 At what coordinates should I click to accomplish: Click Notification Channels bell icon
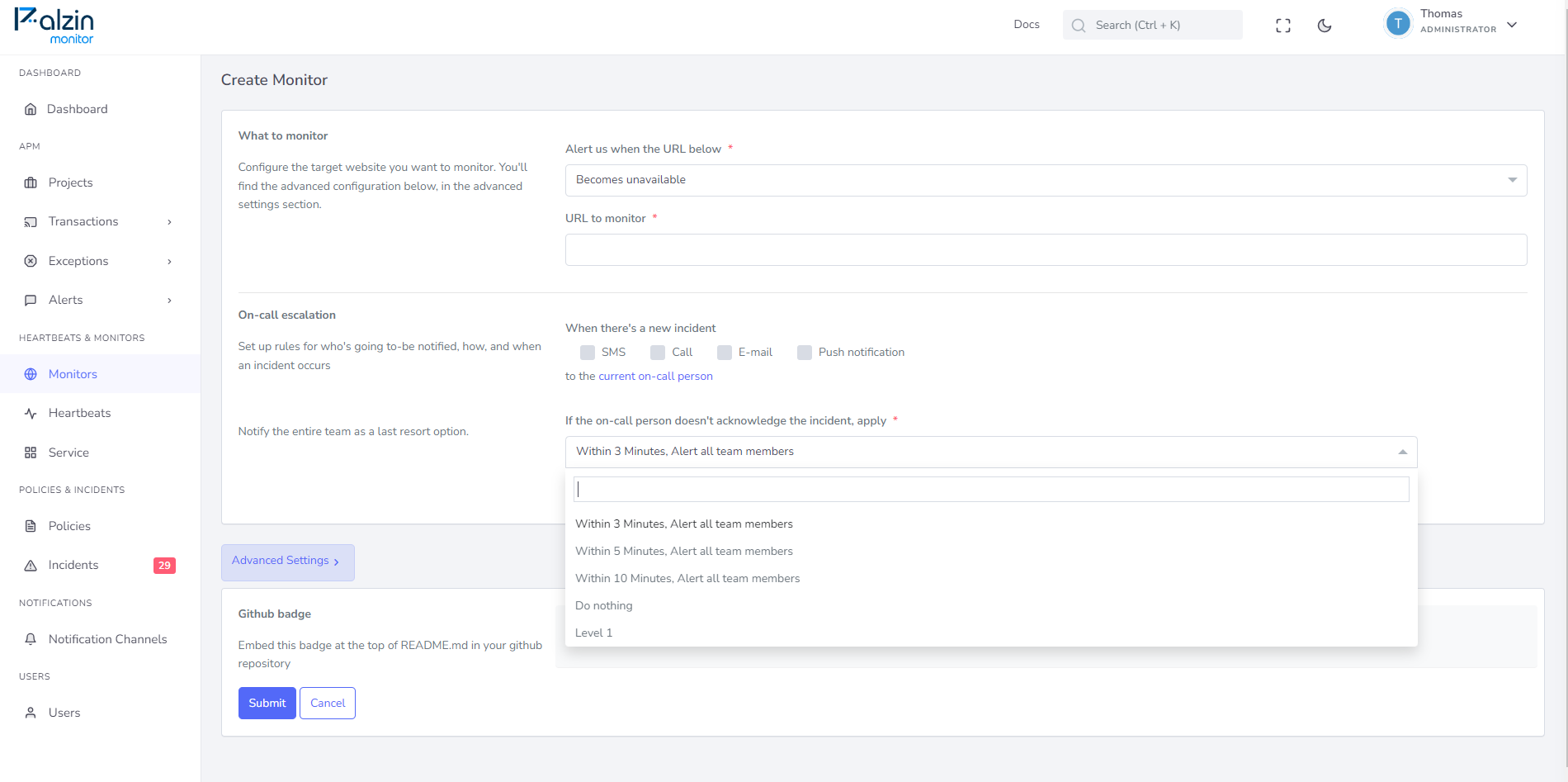[31, 639]
